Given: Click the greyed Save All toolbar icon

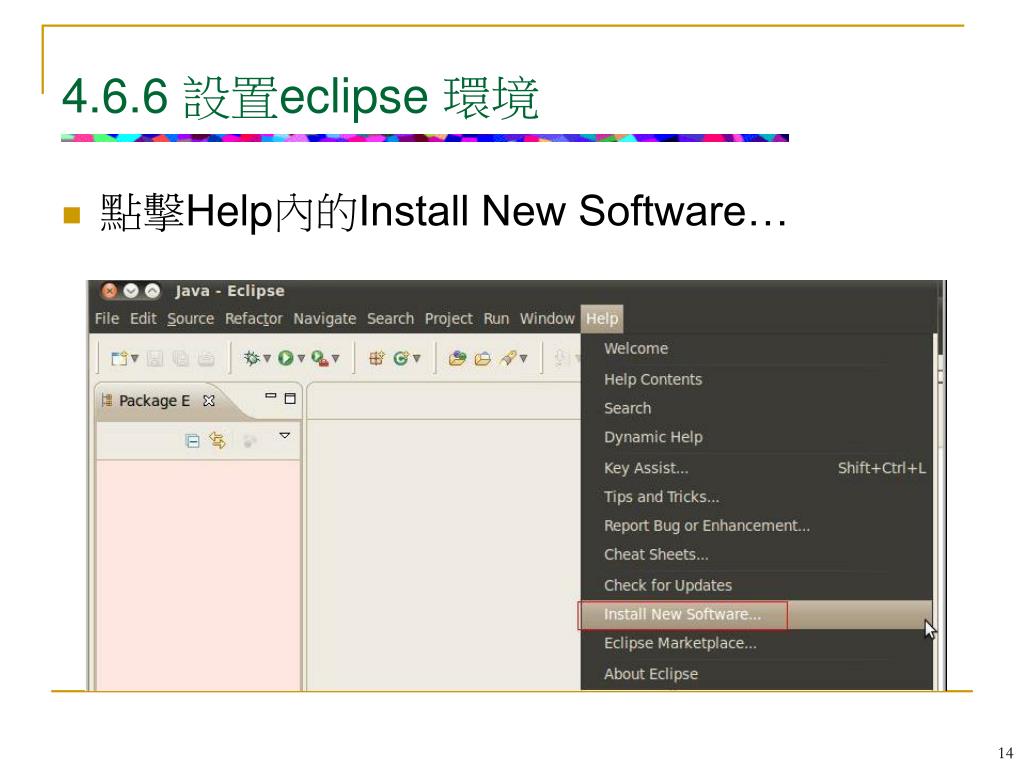Looking at the screenshot, I should tap(180, 359).
